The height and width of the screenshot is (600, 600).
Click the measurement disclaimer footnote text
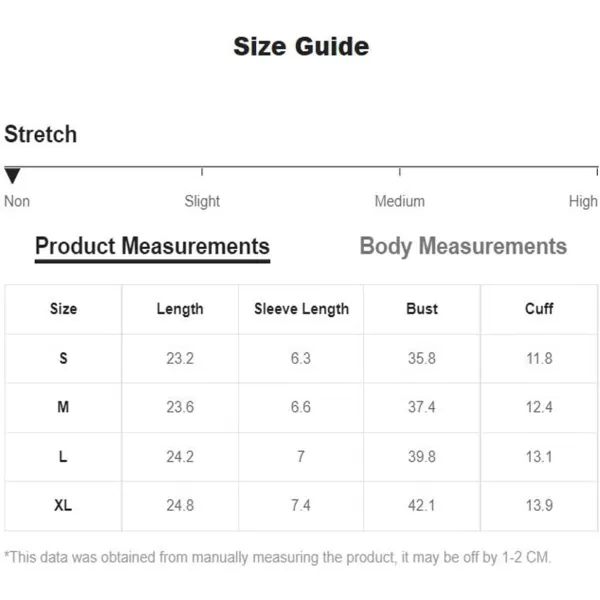pyautogui.click(x=278, y=557)
